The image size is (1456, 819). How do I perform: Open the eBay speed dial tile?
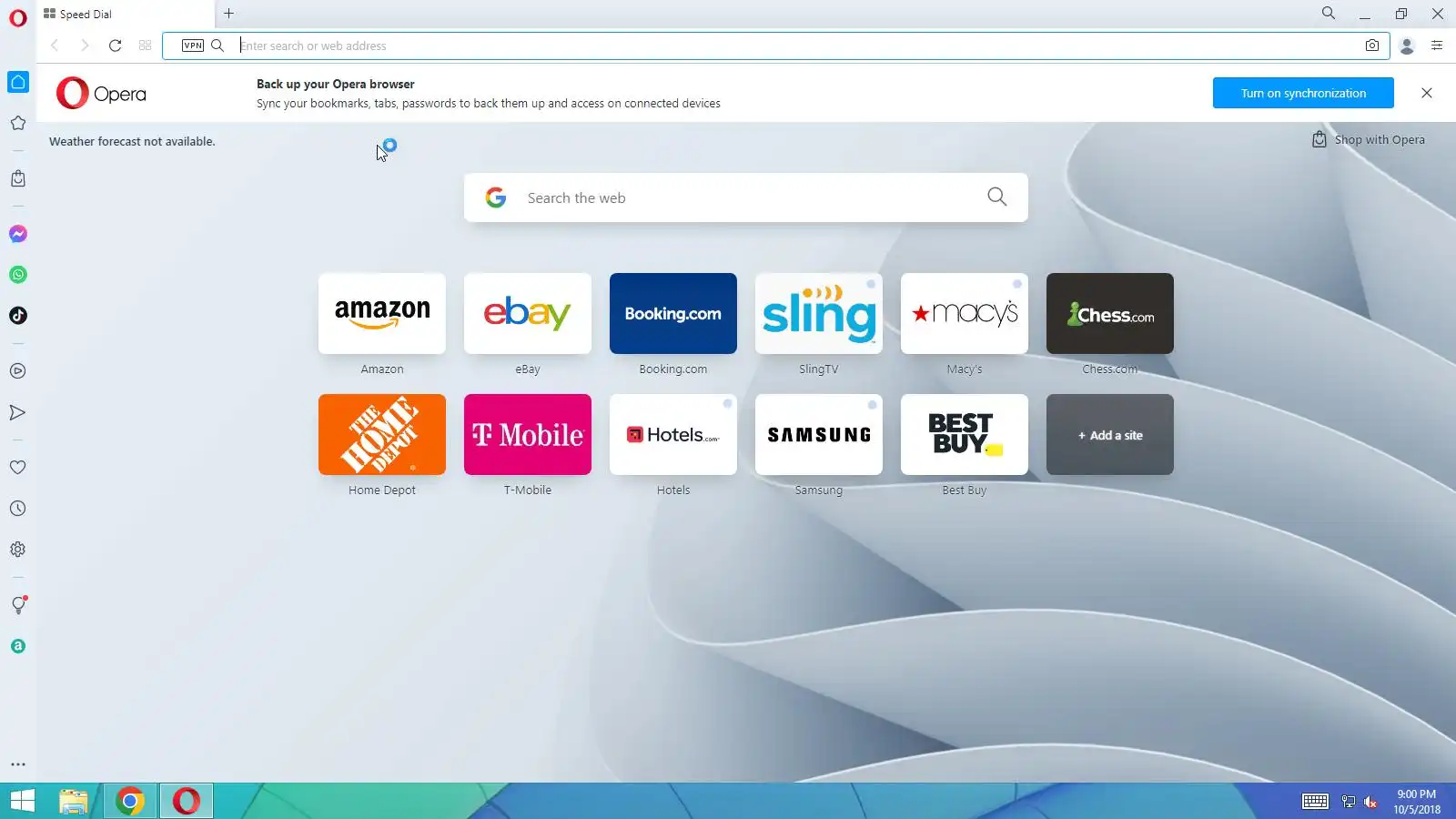click(x=528, y=313)
